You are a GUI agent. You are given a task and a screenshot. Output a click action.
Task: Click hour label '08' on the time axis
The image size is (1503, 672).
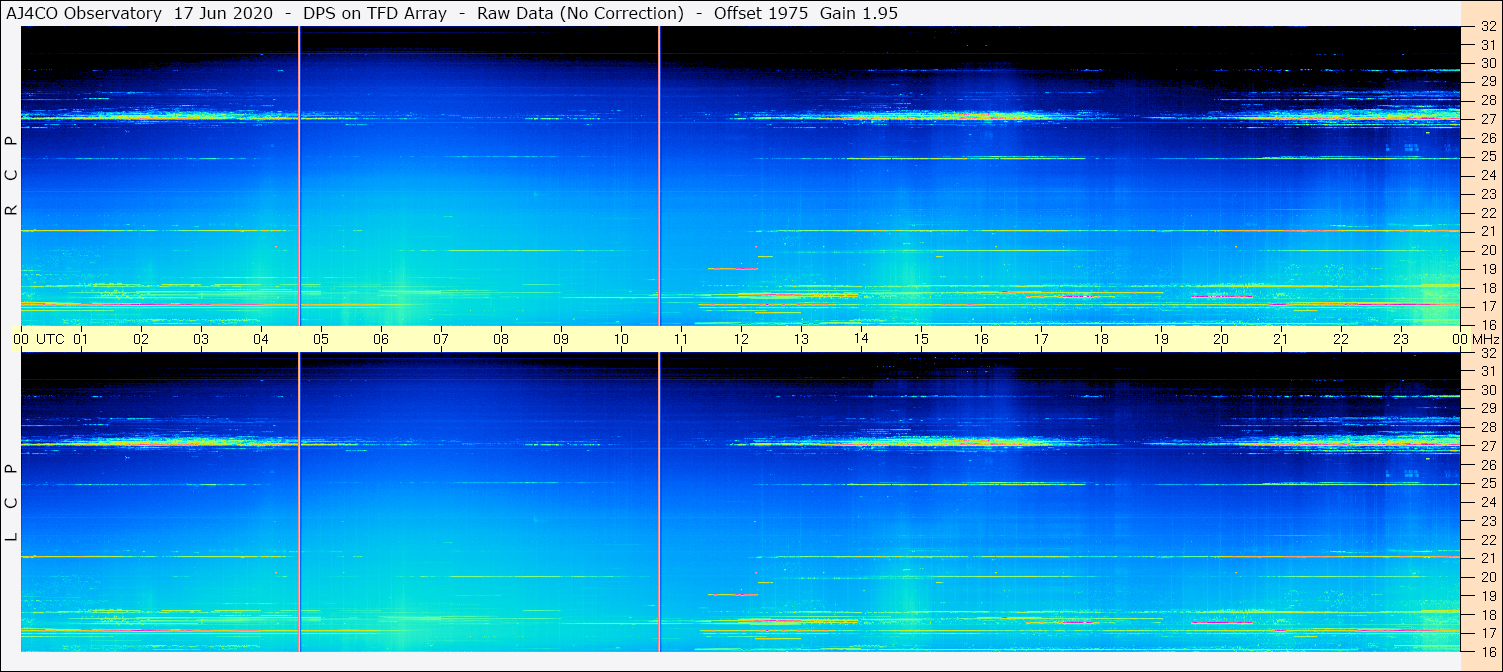[x=501, y=339]
